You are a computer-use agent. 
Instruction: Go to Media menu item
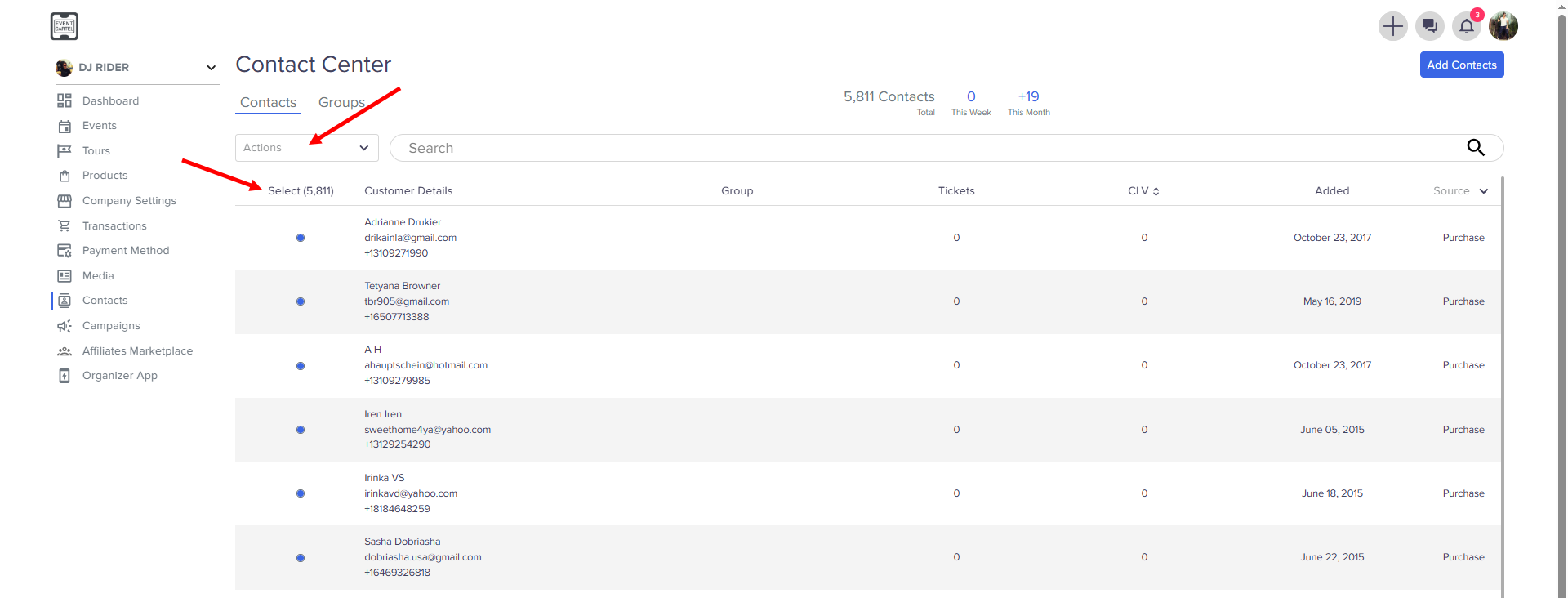[98, 276]
